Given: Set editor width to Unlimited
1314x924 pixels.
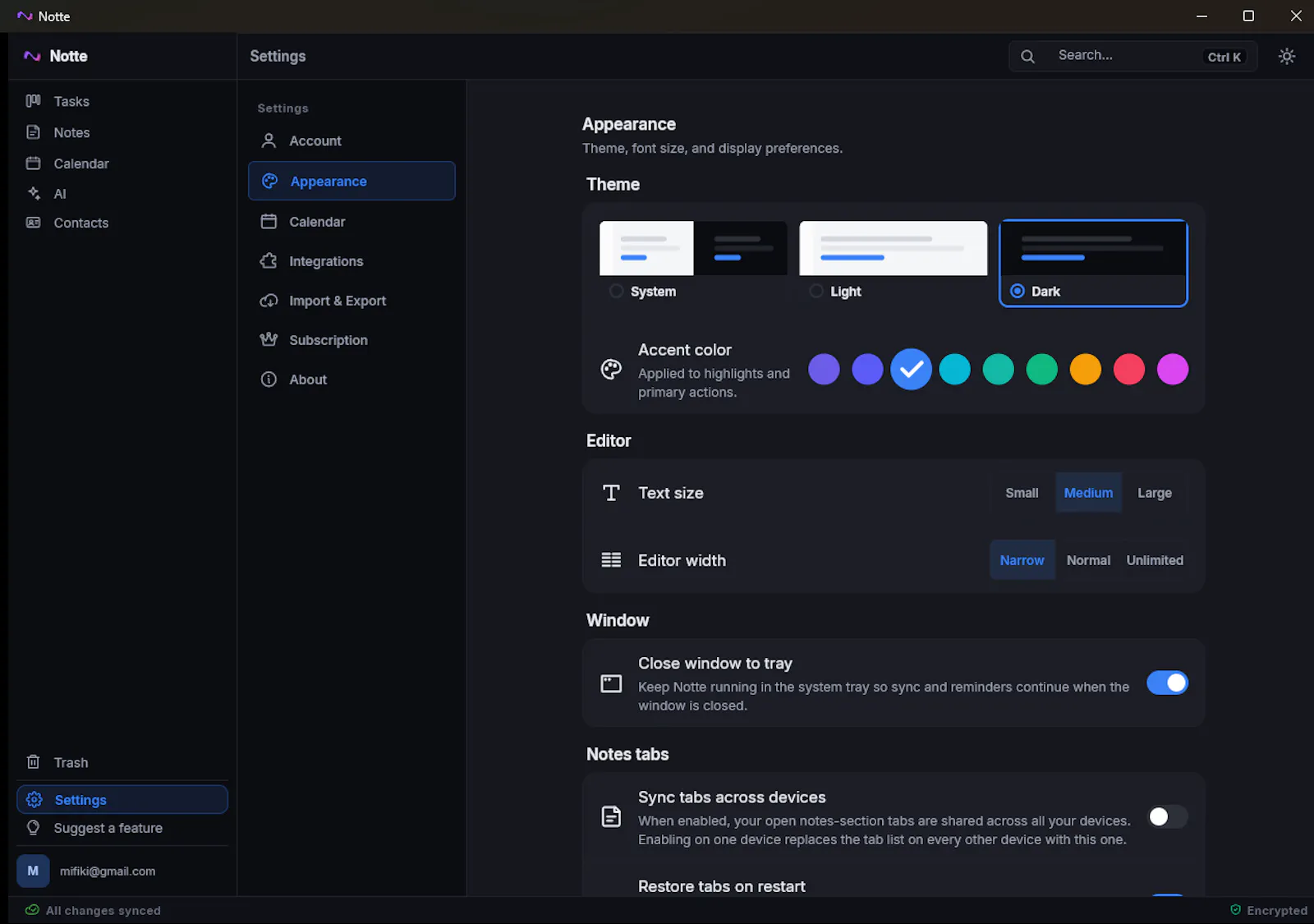Looking at the screenshot, I should [x=1155, y=560].
